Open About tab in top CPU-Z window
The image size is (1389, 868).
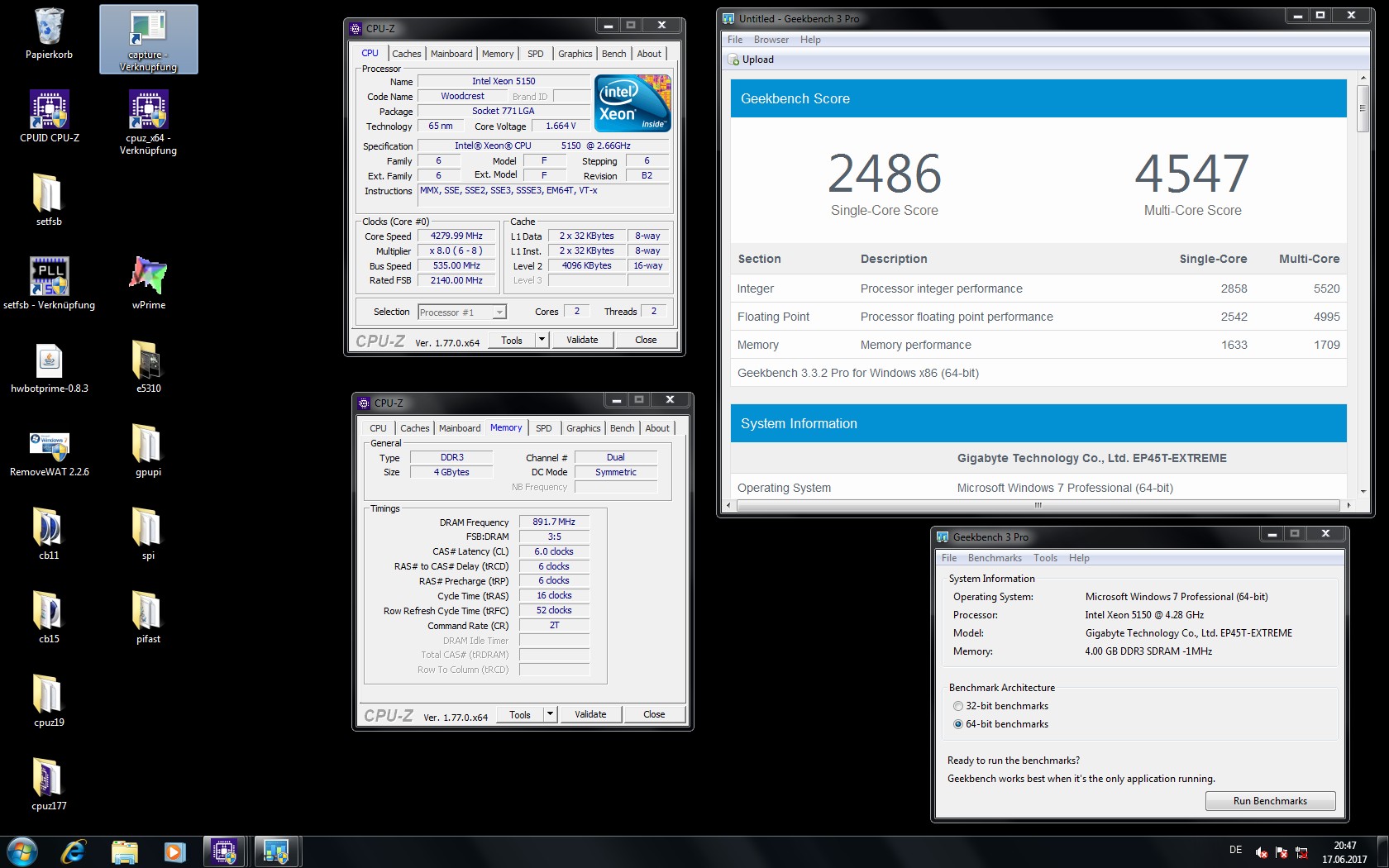tap(649, 54)
